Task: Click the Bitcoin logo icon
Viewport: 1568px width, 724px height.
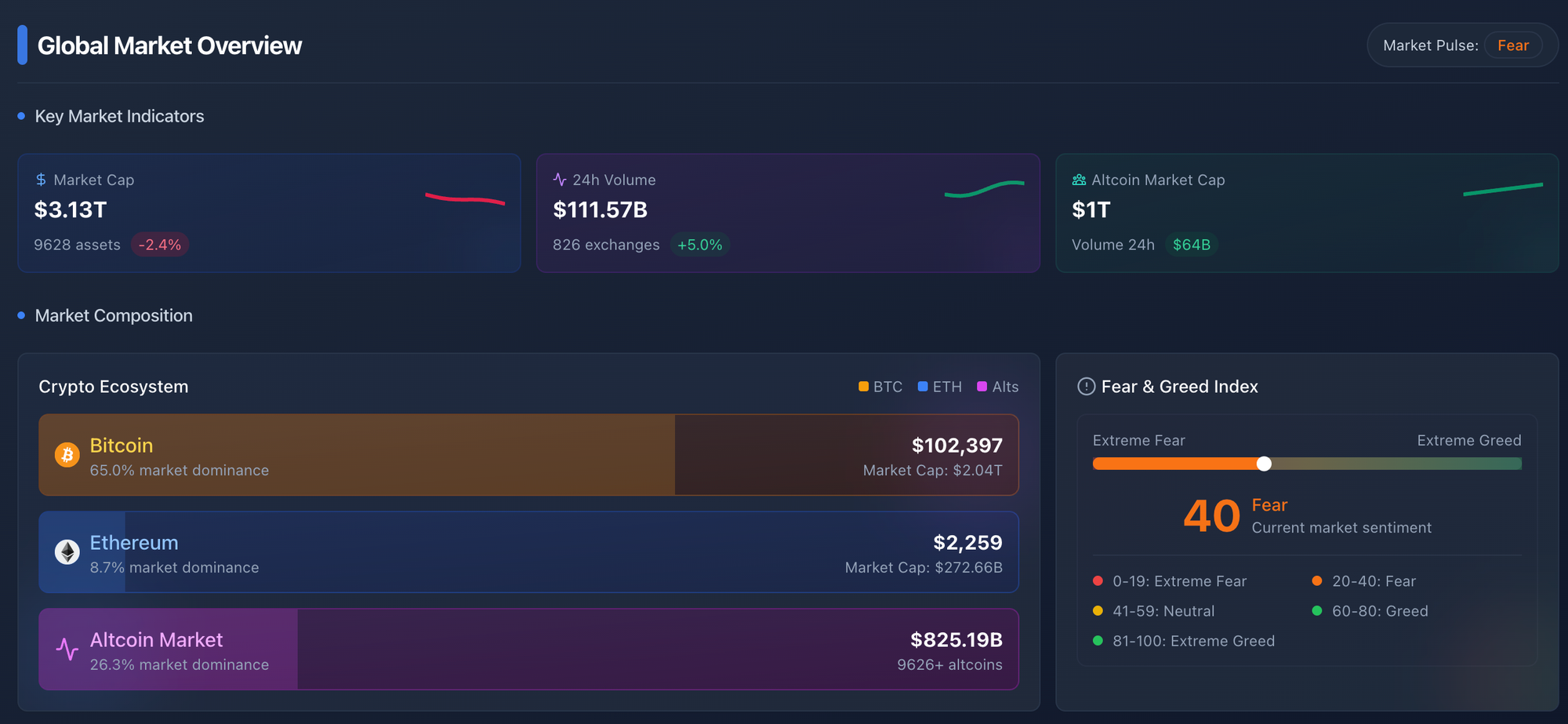Action: [67, 454]
